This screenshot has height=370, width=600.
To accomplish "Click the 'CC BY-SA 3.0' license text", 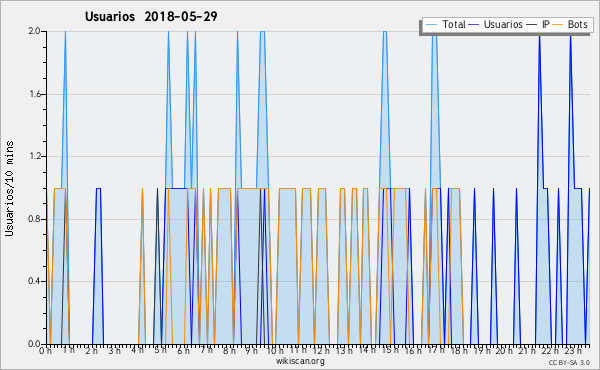I will [x=569, y=362].
